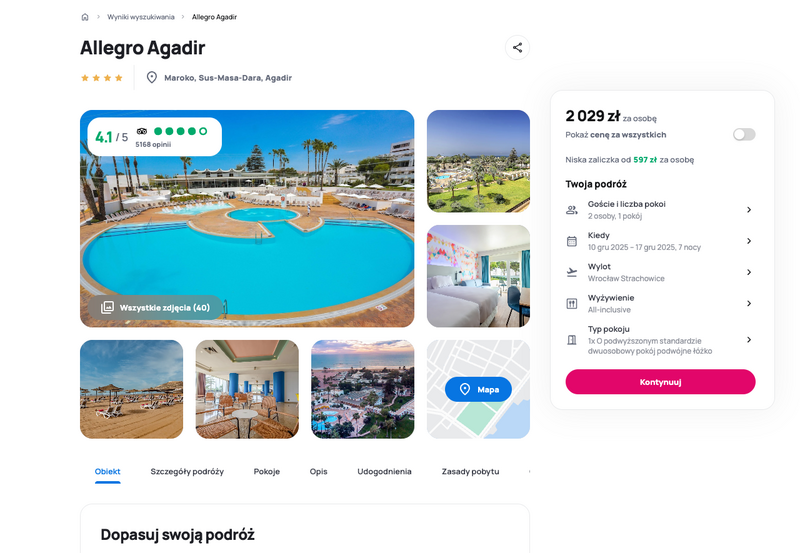Viewport: 800px width, 553px height.
Task: Expand the Wylot departure airport chevron
Action: (x=749, y=272)
